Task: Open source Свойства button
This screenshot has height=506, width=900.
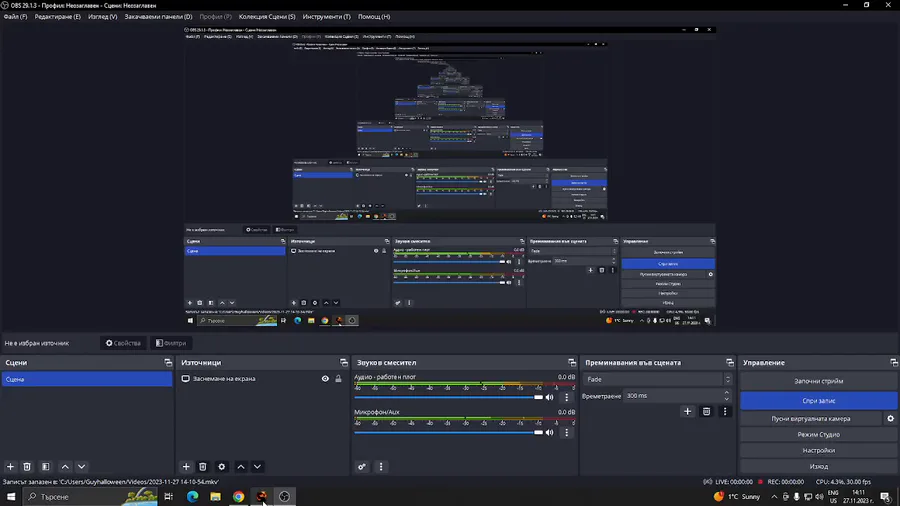Action: 123,343
